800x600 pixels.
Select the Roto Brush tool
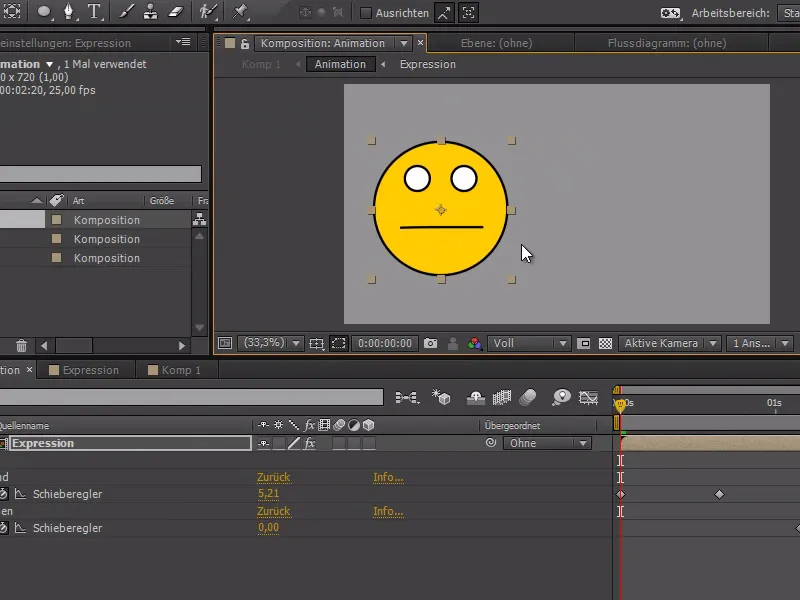click(x=208, y=11)
